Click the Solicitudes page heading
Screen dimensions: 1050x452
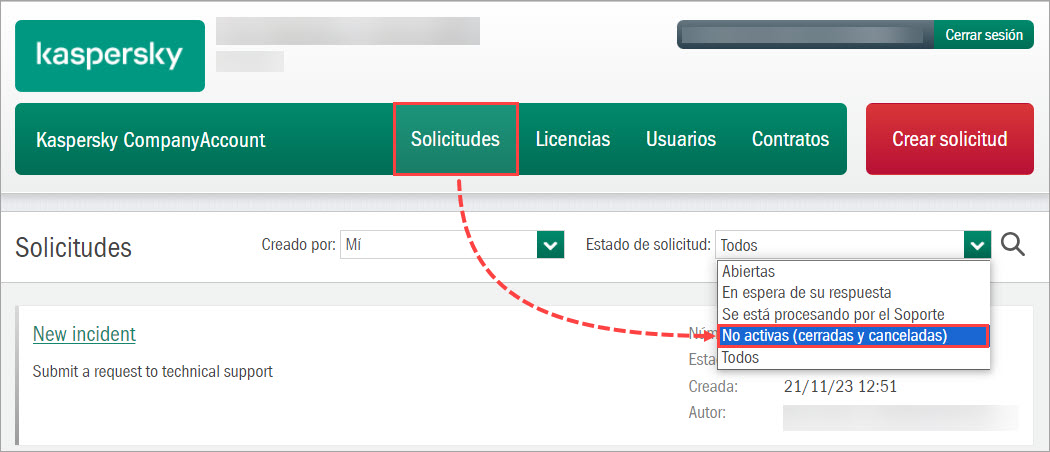pyautogui.click(x=73, y=247)
